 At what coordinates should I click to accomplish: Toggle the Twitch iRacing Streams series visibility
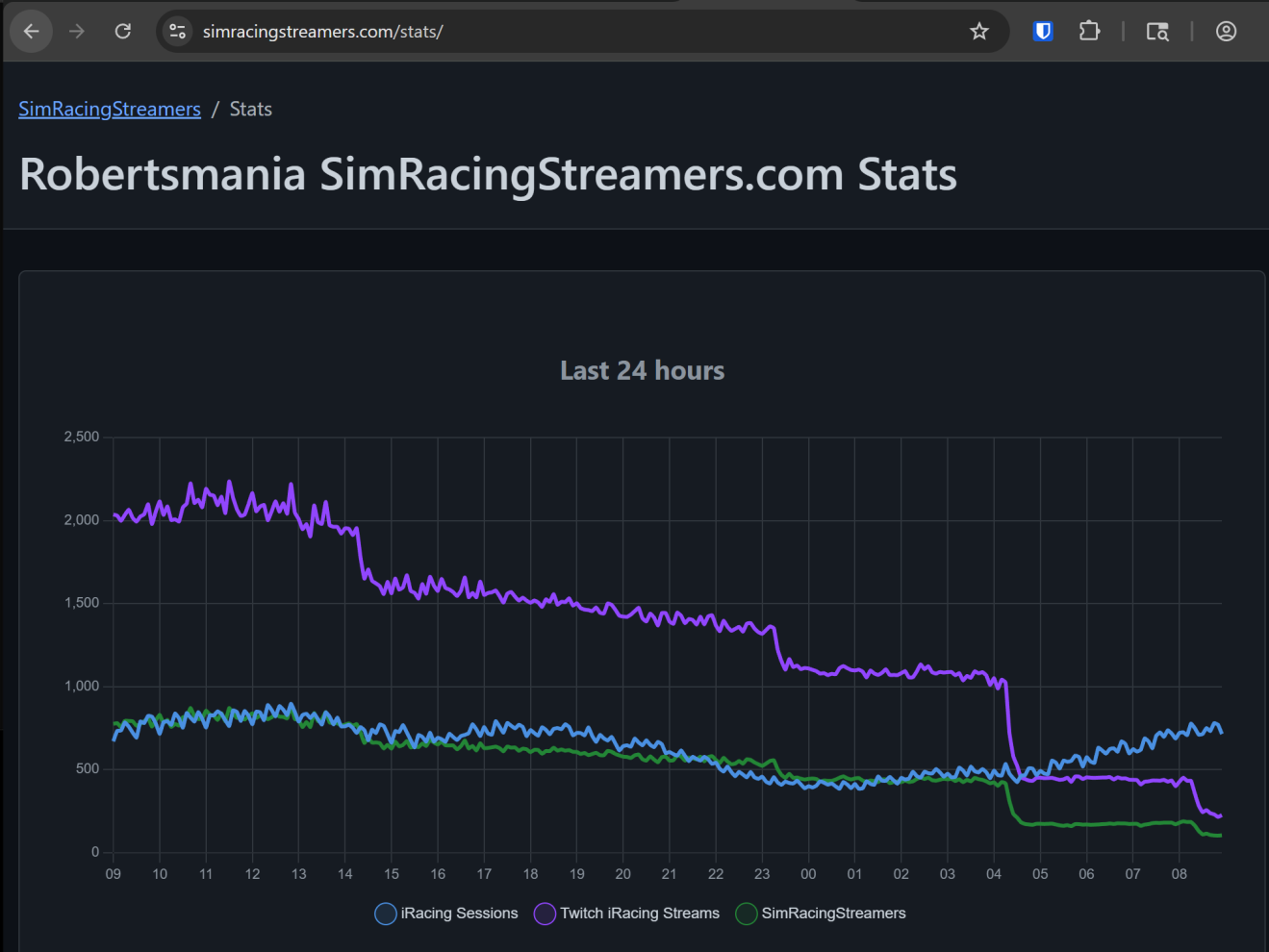pos(626,913)
